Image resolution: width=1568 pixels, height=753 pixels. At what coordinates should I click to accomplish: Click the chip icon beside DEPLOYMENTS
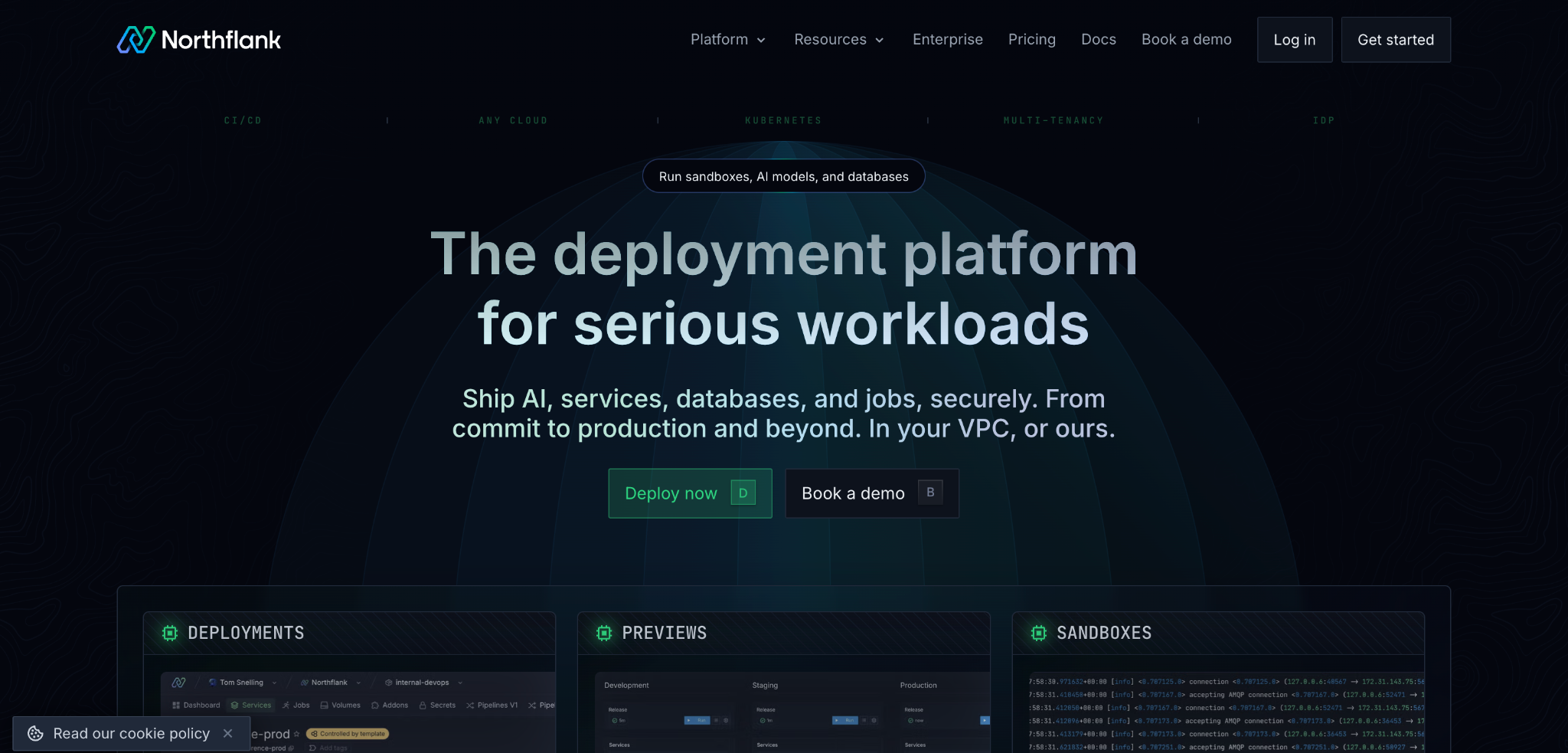(170, 633)
